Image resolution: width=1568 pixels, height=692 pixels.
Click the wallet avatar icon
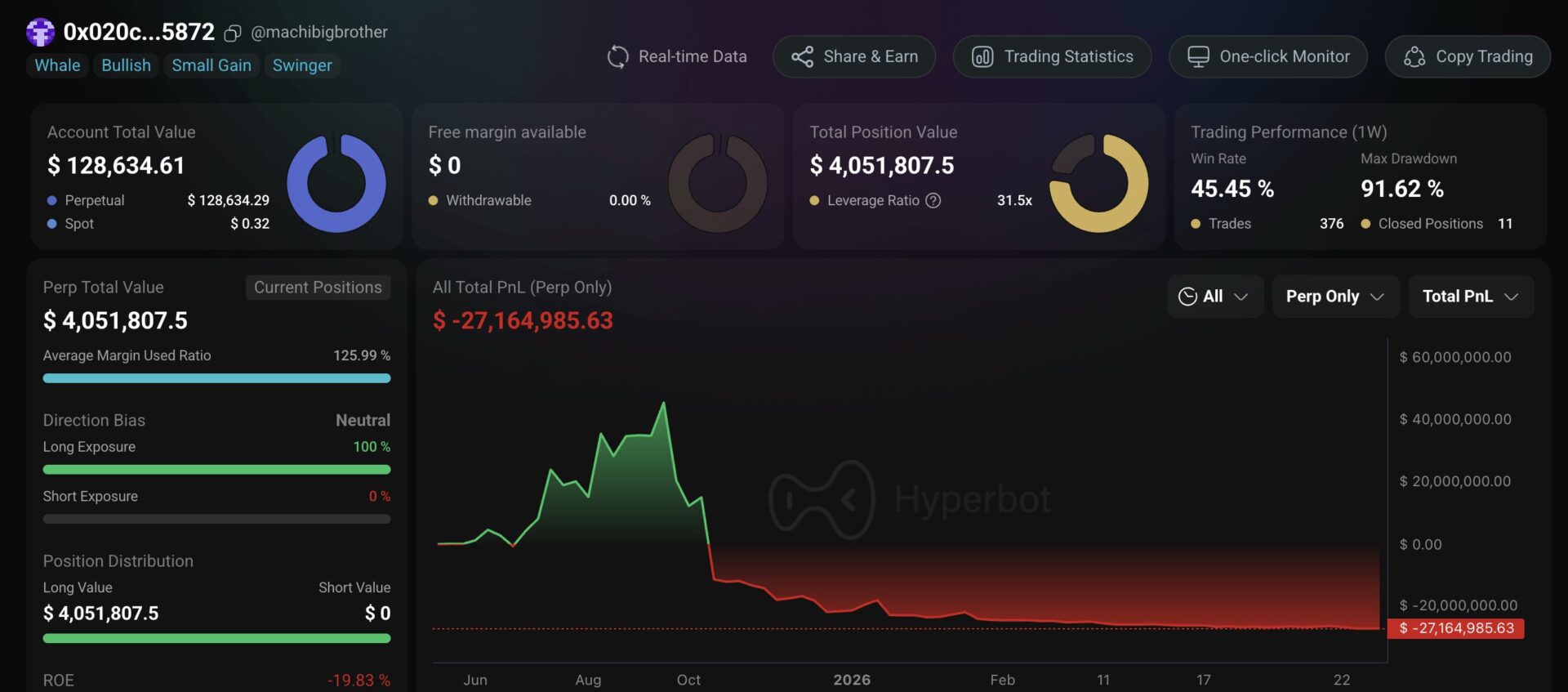(x=40, y=33)
